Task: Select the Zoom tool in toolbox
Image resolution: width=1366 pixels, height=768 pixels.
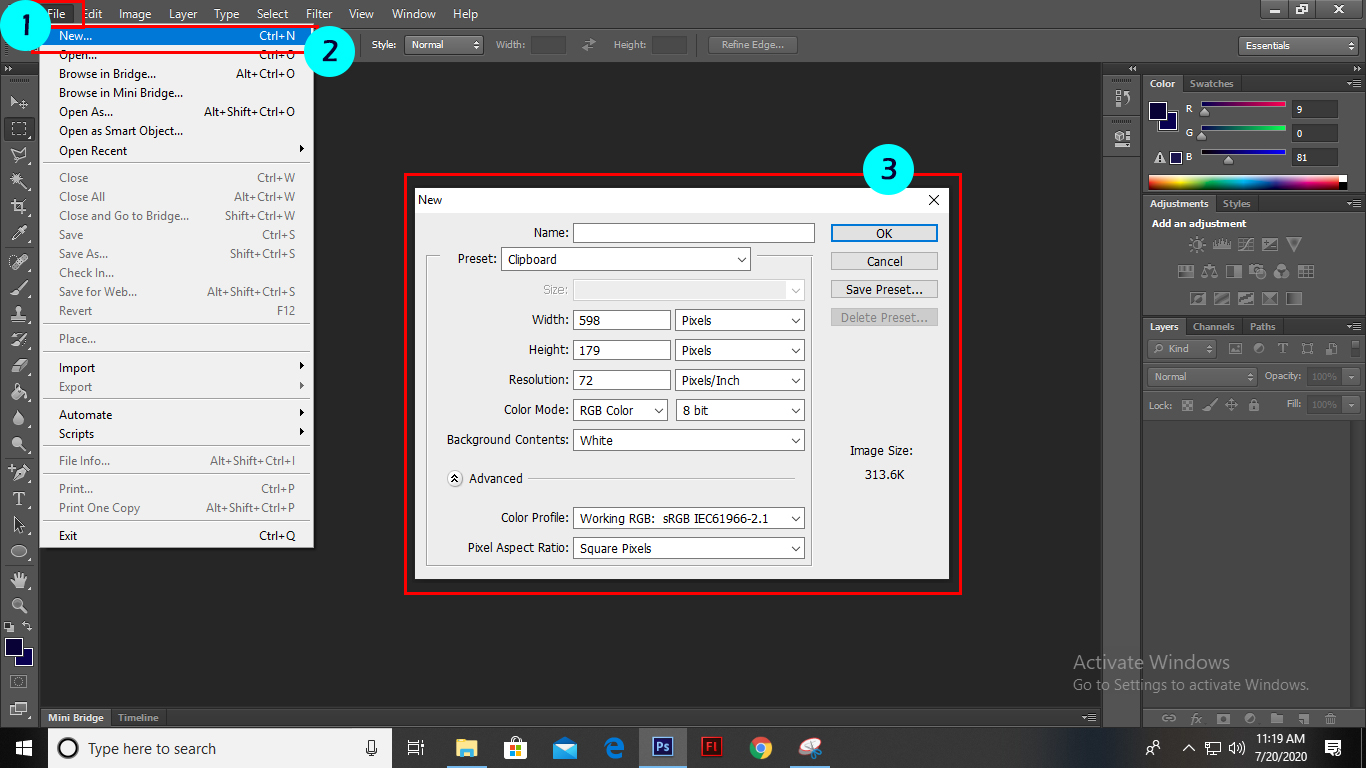Action: coord(19,605)
